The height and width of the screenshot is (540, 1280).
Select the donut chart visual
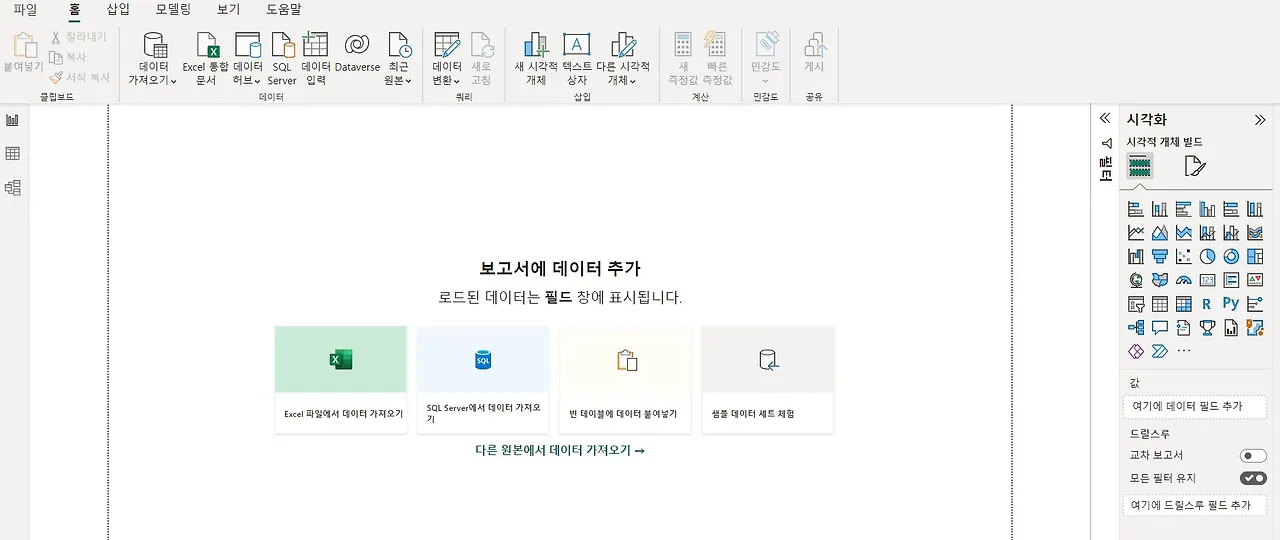click(x=1231, y=256)
